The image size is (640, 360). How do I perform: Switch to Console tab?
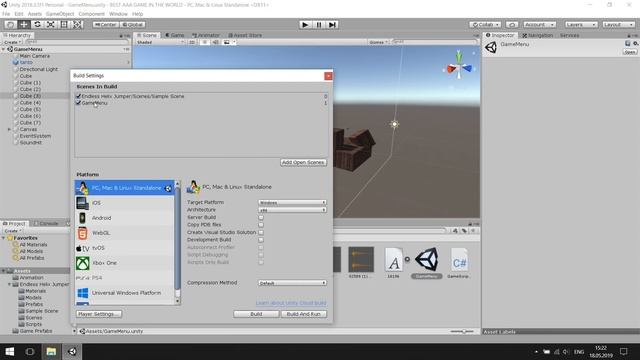pyautogui.click(x=46, y=224)
